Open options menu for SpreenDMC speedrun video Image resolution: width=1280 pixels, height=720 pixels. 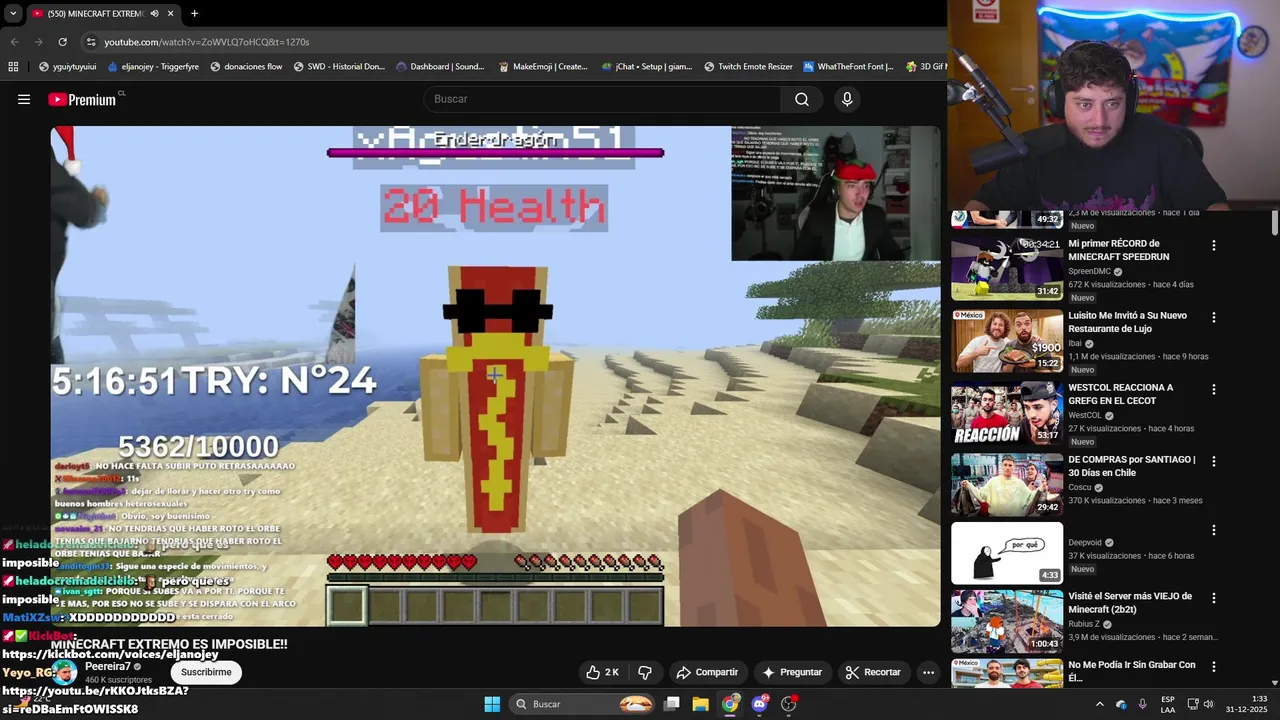pos(1214,245)
